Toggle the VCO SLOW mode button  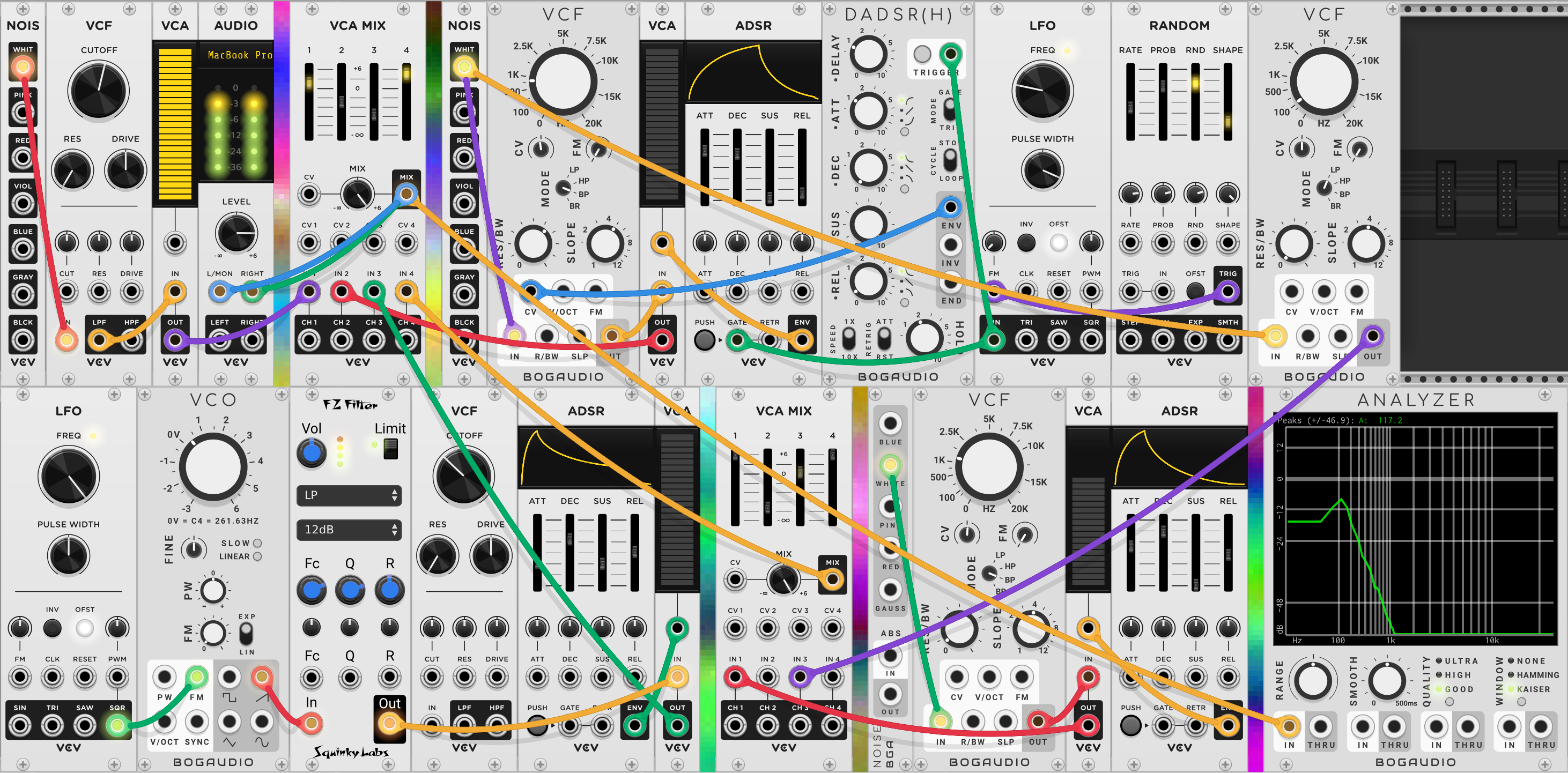[257, 543]
